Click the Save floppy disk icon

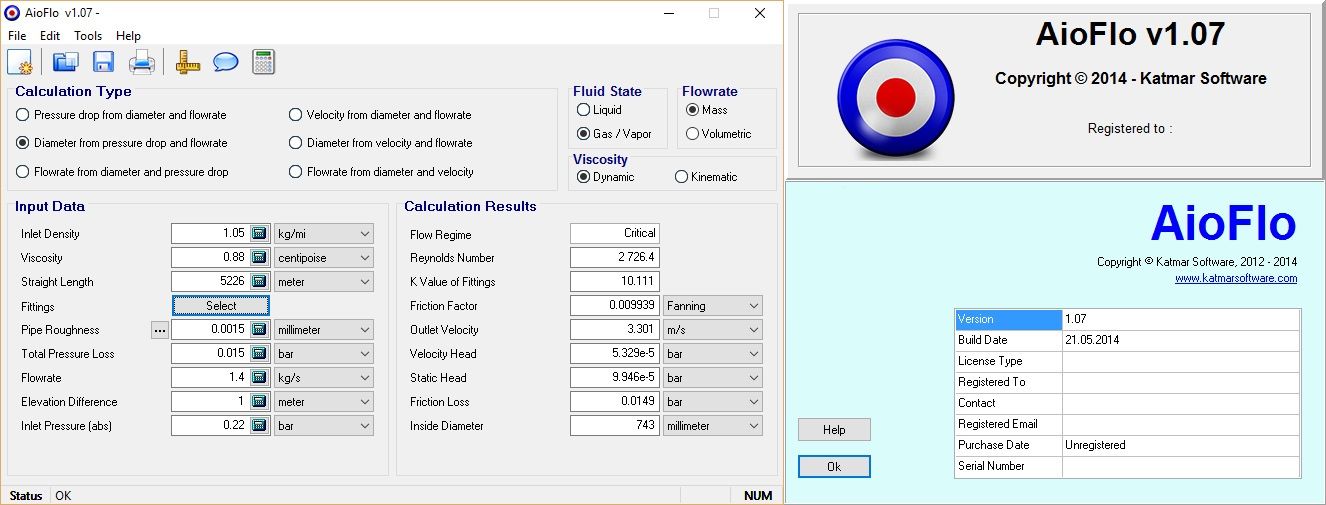point(103,62)
